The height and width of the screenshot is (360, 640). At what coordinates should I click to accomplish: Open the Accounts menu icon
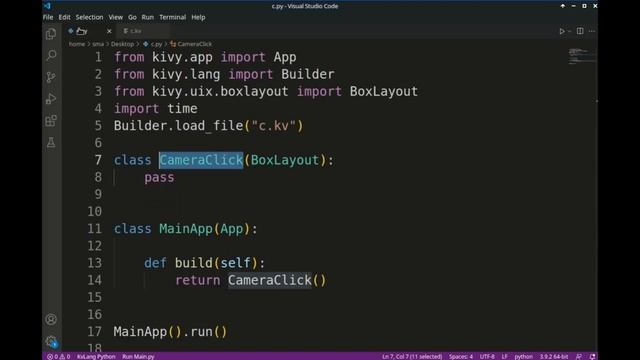51,319
